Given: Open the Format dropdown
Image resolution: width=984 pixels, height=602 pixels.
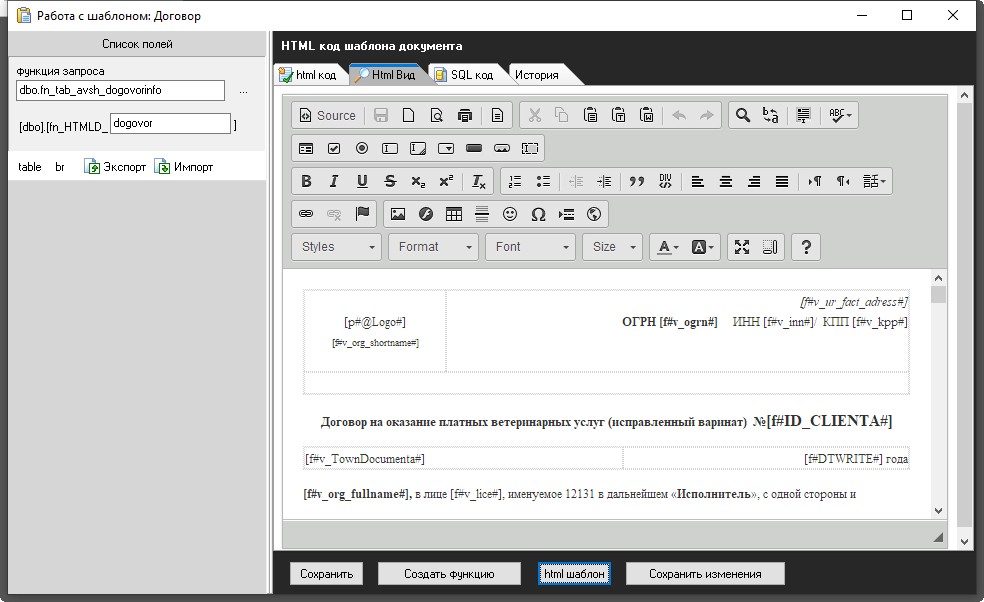Looking at the screenshot, I should pos(433,247).
